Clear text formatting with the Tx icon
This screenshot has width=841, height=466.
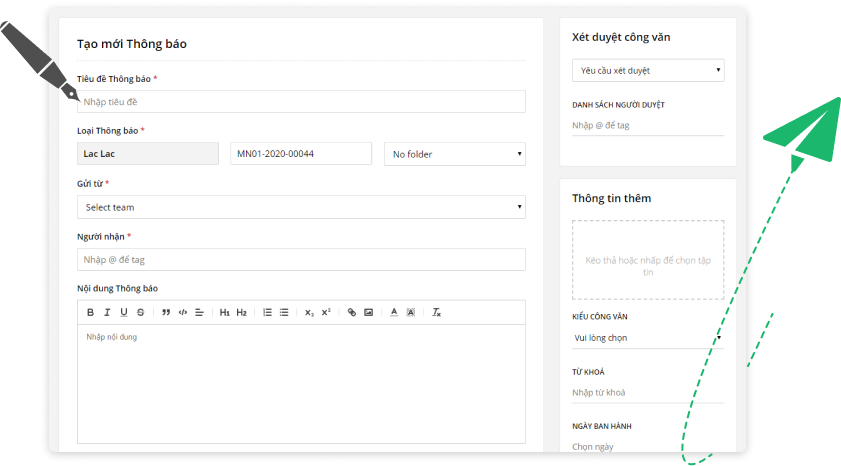tap(436, 312)
